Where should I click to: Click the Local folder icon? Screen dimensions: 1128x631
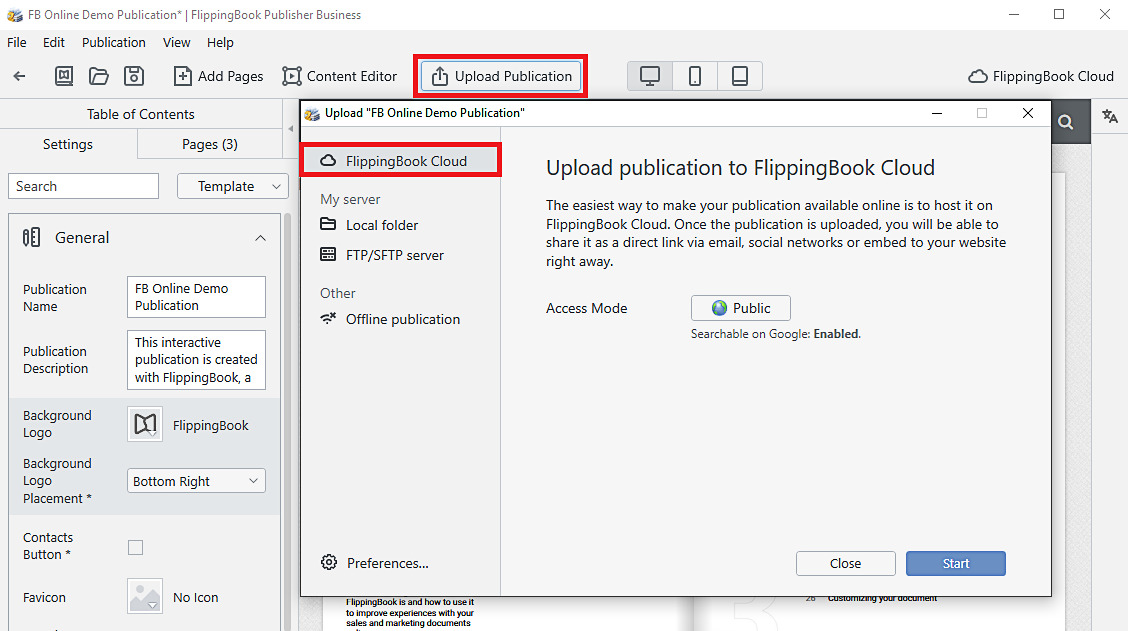pyautogui.click(x=328, y=224)
